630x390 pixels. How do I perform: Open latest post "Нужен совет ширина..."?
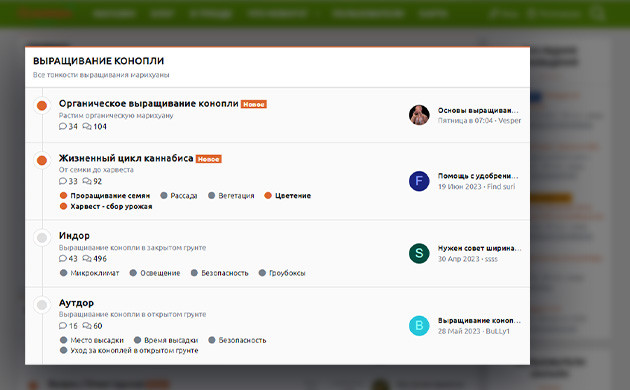pos(479,248)
